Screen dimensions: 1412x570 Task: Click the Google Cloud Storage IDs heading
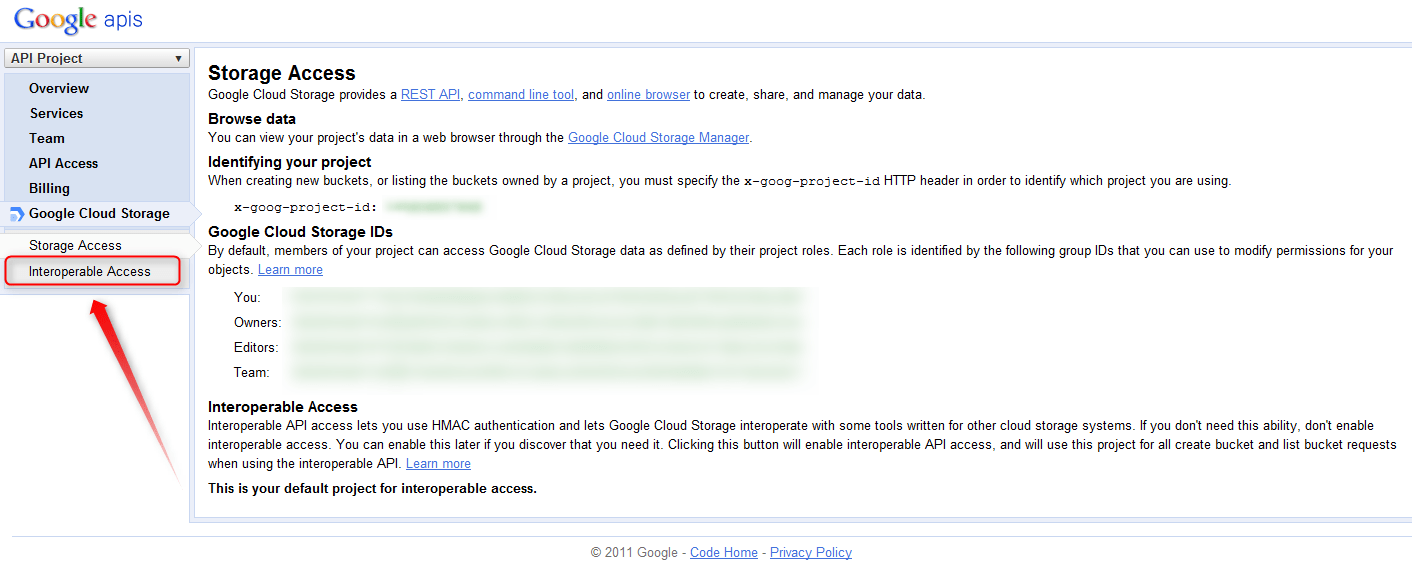[x=300, y=232]
